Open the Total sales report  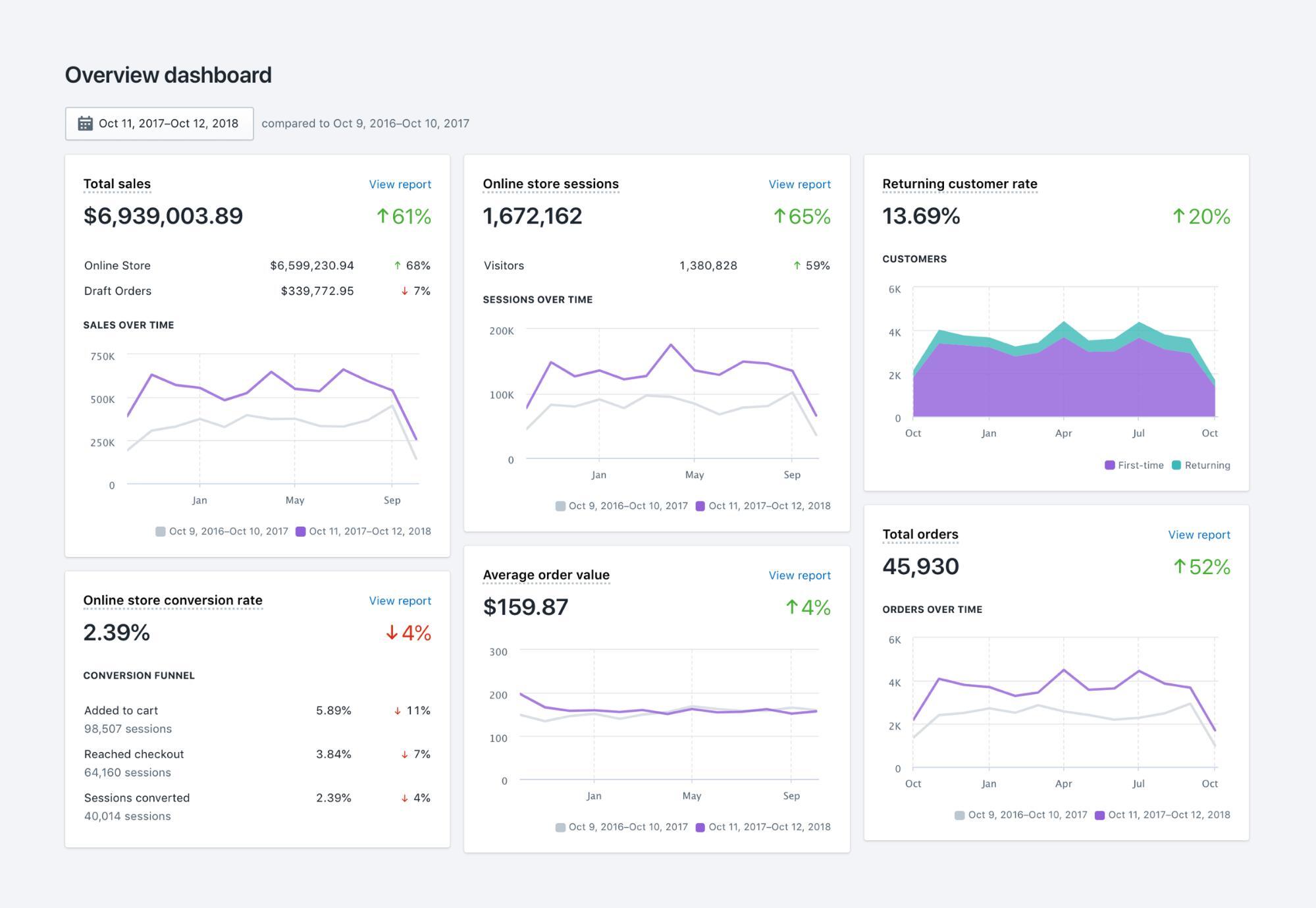pyautogui.click(x=400, y=184)
